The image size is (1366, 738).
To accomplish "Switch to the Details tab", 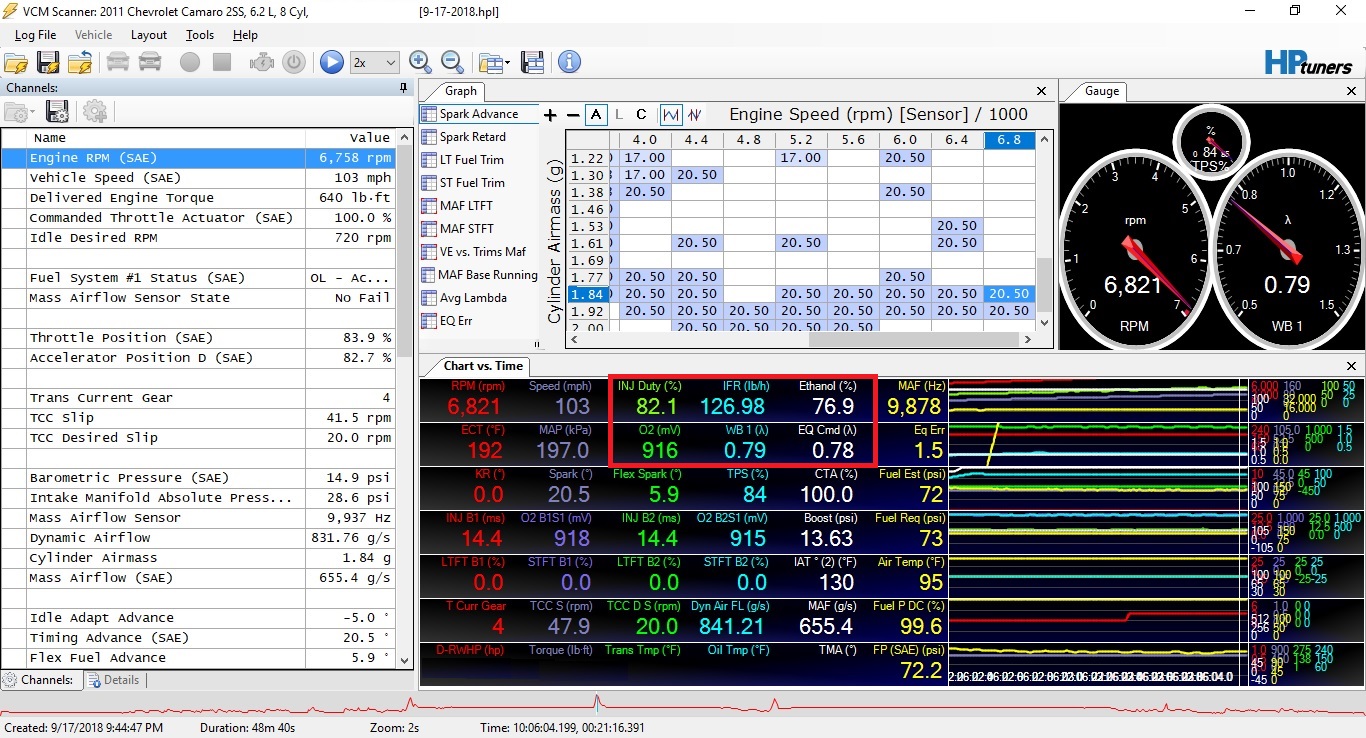I will [113, 680].
